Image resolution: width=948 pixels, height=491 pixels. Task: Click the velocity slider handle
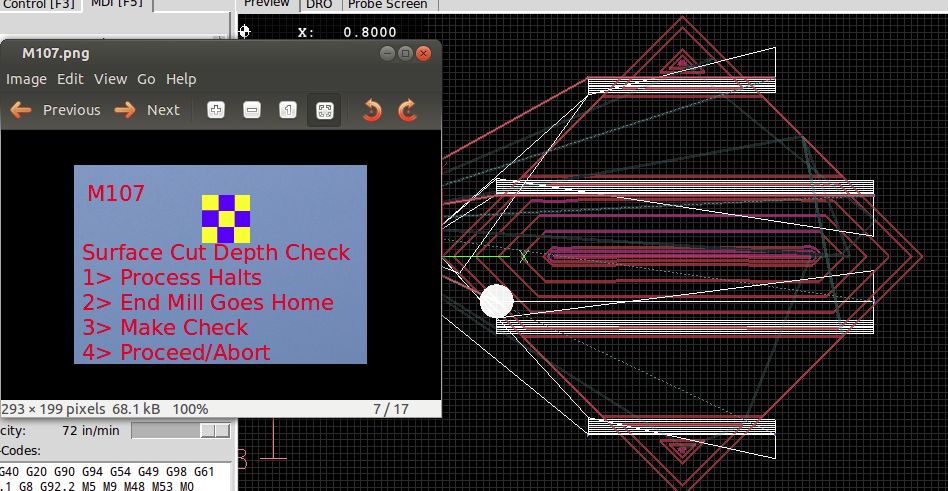(x=214, y=430)
